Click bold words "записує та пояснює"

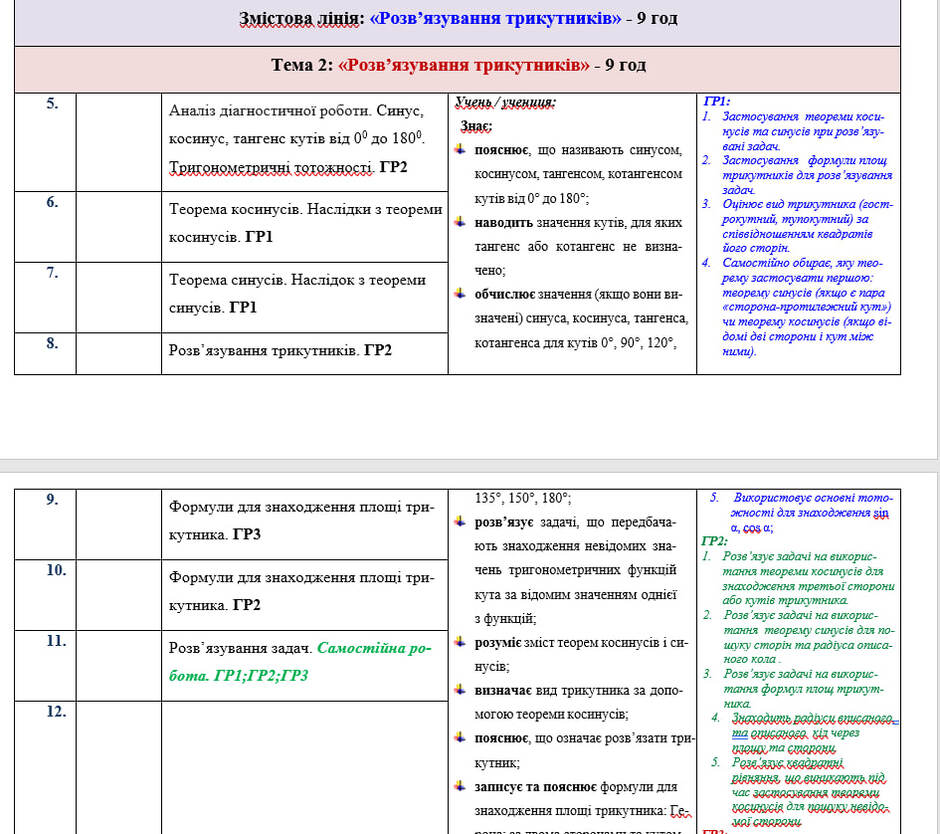[535, 787]
